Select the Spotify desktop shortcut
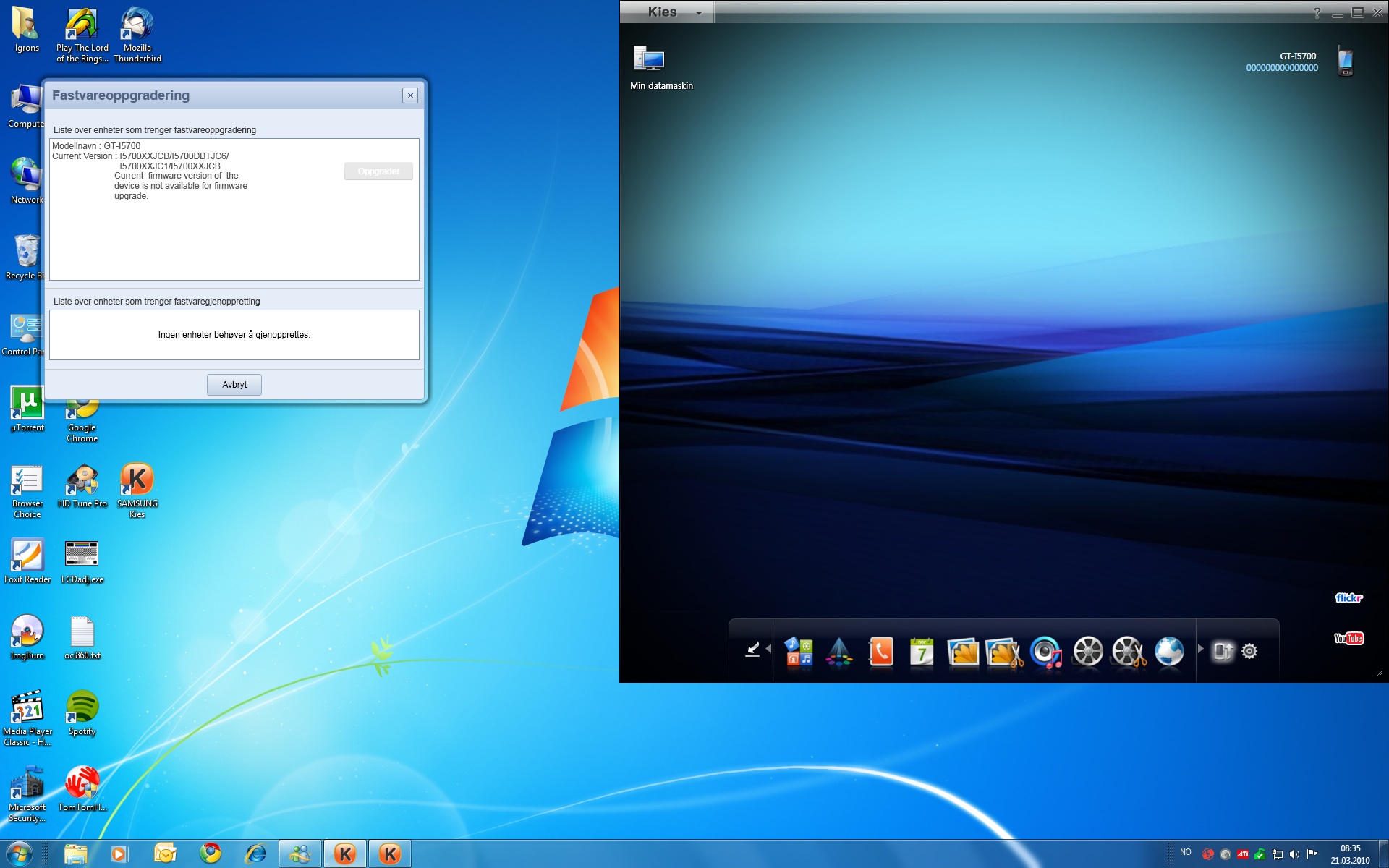Image resolution: width=1389 pixels, height=868 pixels. coord(82,713)
